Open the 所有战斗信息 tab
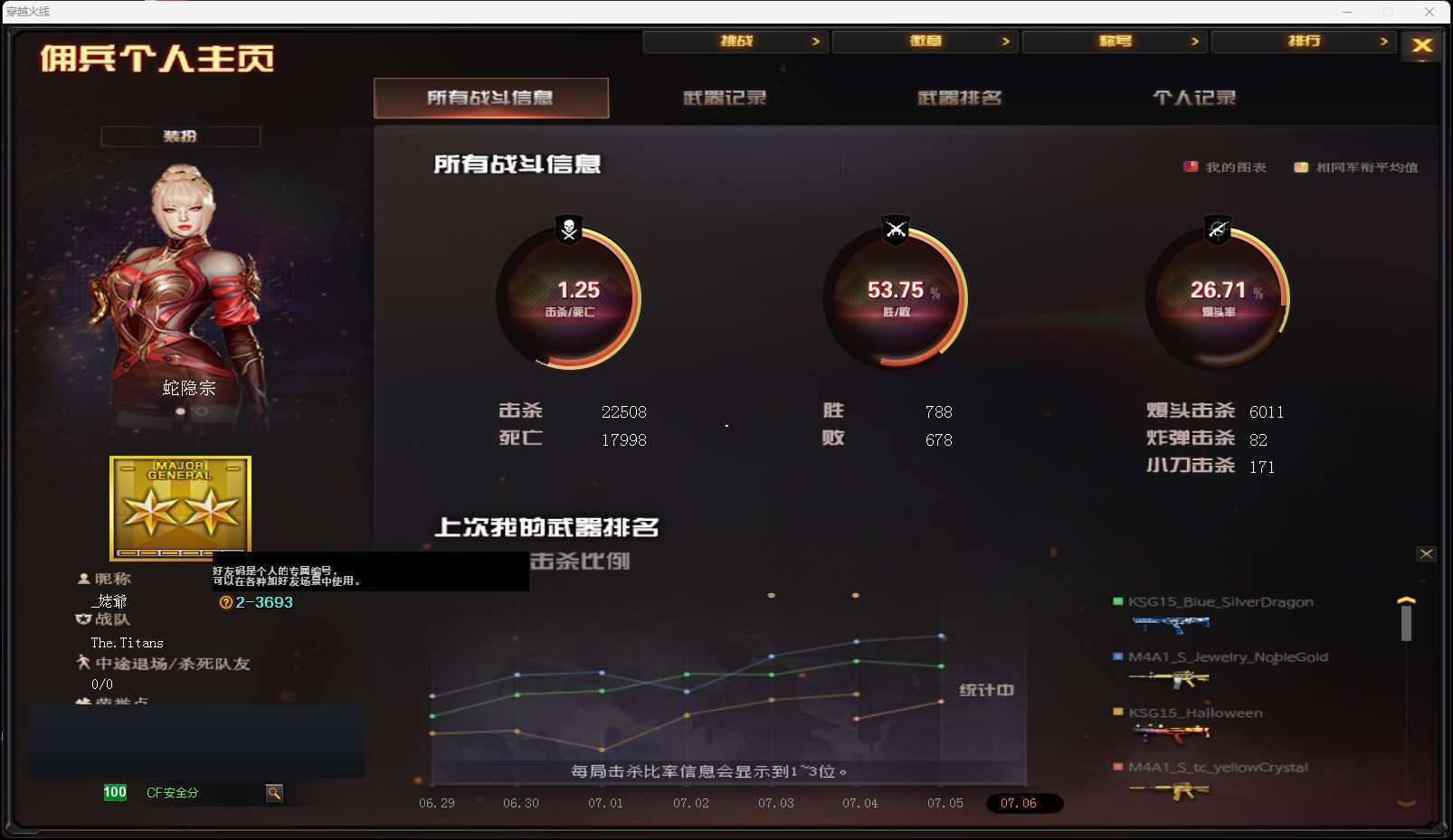 pyautogui.click(x=490, y=98)
